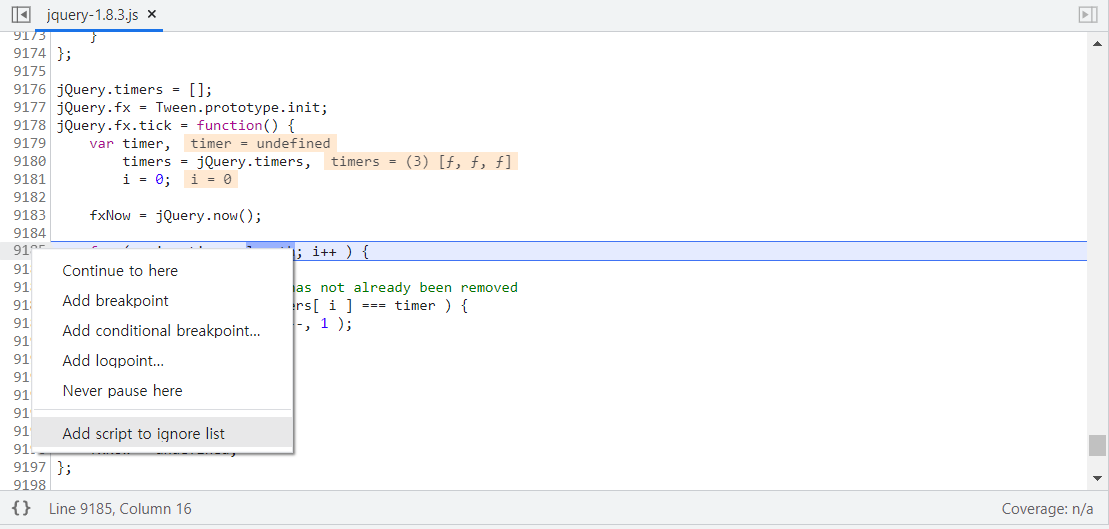Click 'jQuery.timers = [];' code text
Viewport: 1109px width, 529px height.
point(134,90)
